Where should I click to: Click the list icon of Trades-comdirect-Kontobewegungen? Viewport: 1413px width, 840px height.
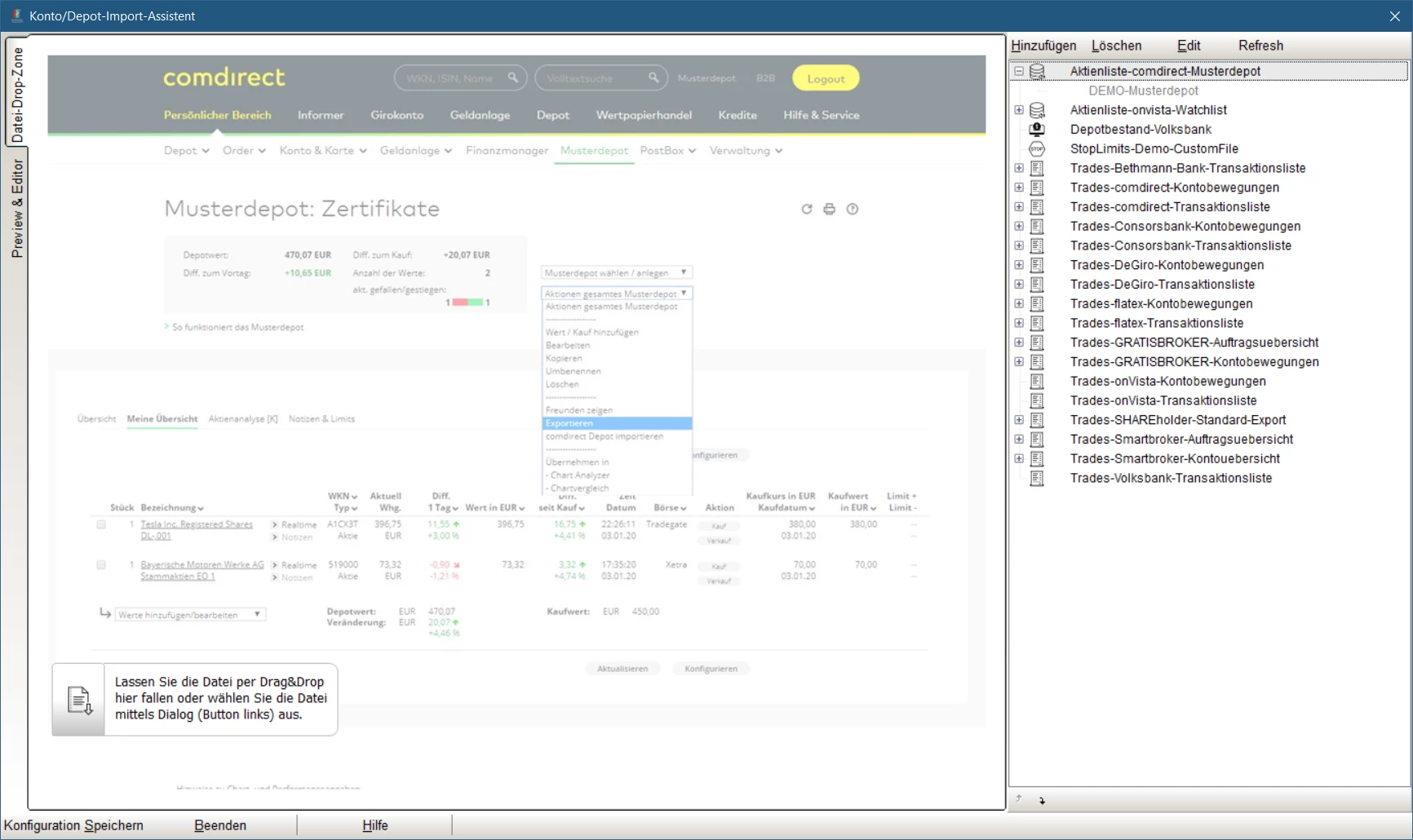click(x=1037, y=188)
